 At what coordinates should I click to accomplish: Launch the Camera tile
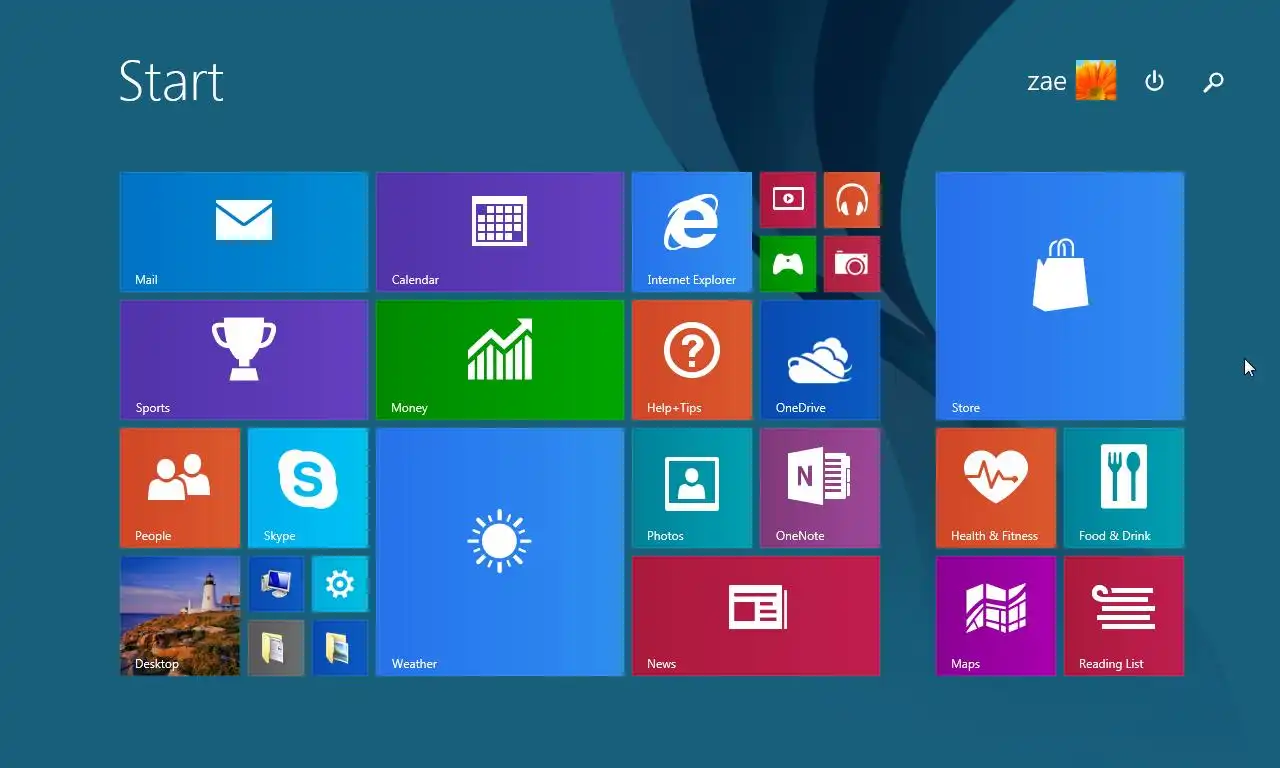pos(852,264)
